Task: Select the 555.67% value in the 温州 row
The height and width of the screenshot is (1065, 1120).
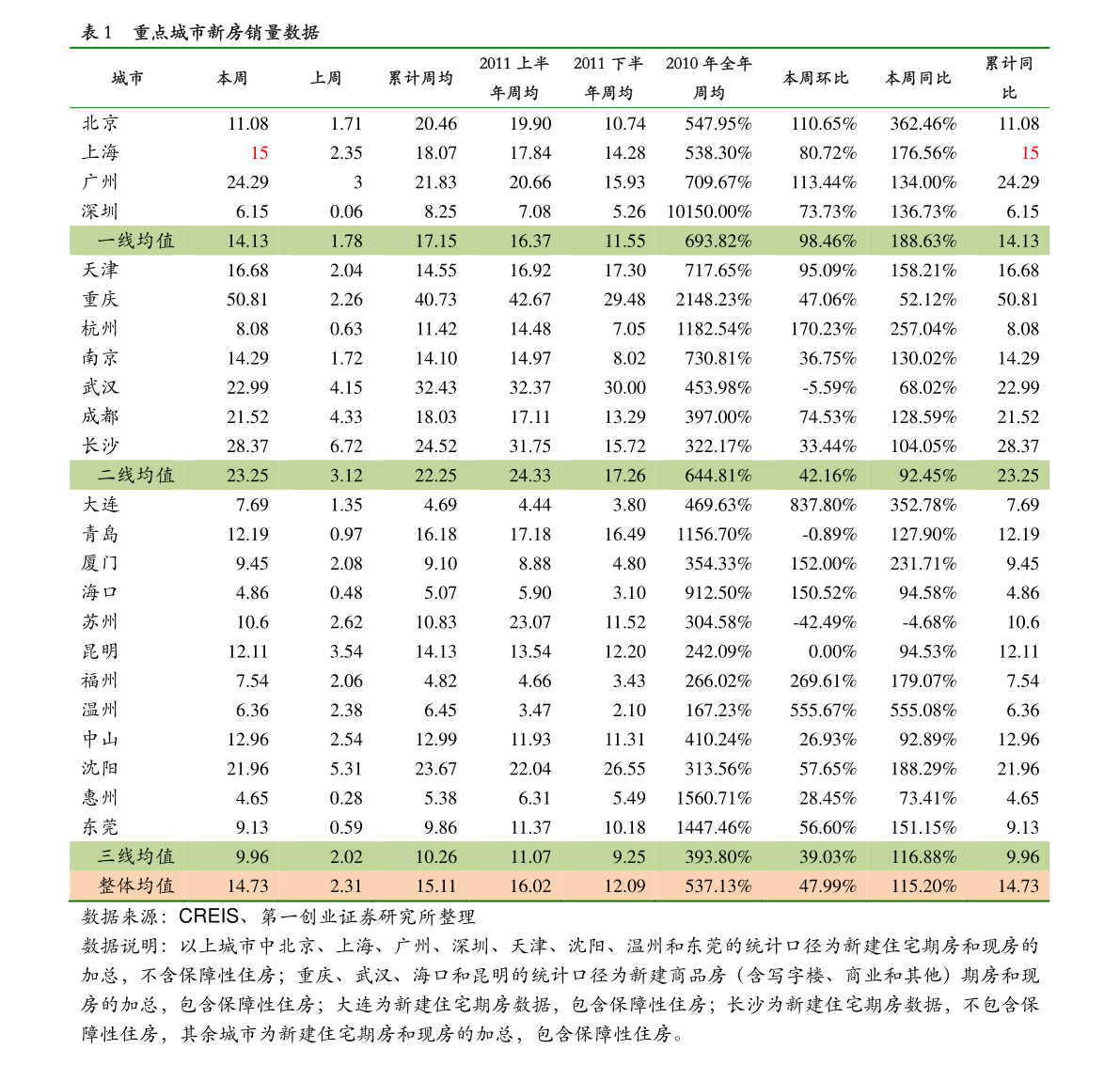Action: tap(823, 711)
